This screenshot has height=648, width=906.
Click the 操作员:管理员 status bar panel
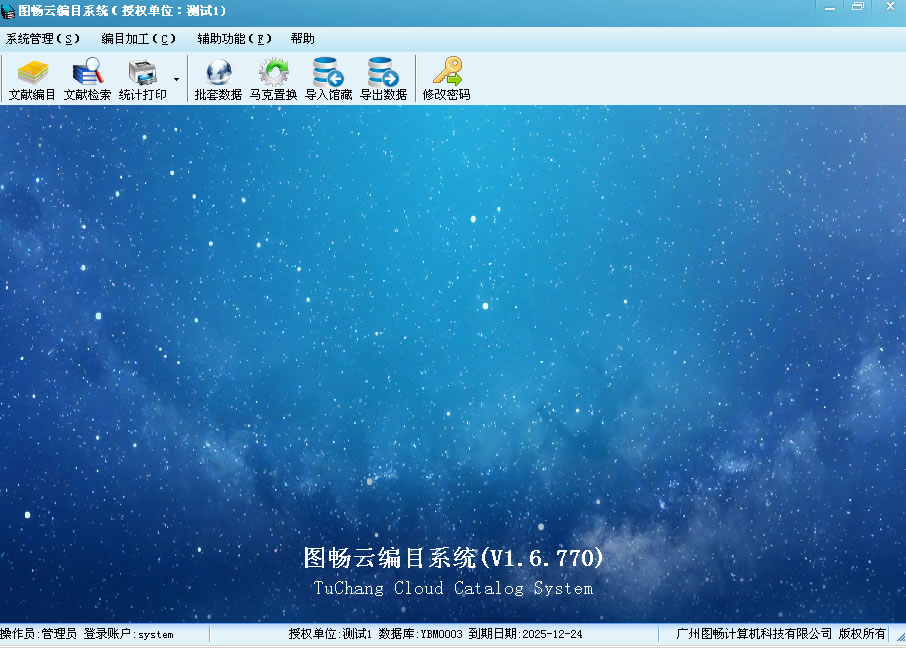tap(87, 634)
